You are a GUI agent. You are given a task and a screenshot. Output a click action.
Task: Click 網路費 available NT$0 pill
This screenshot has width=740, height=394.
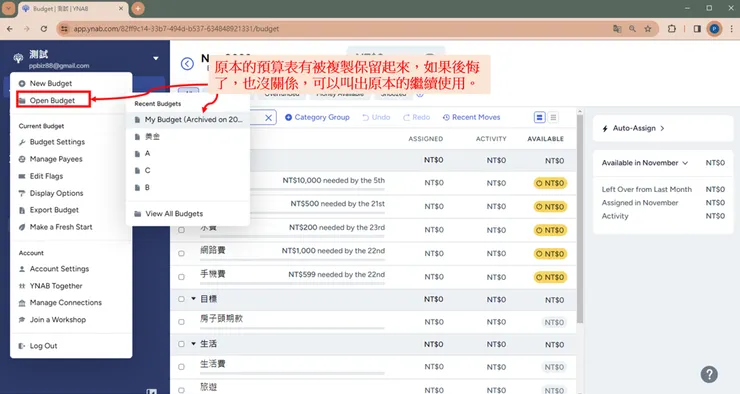[550, 254]
